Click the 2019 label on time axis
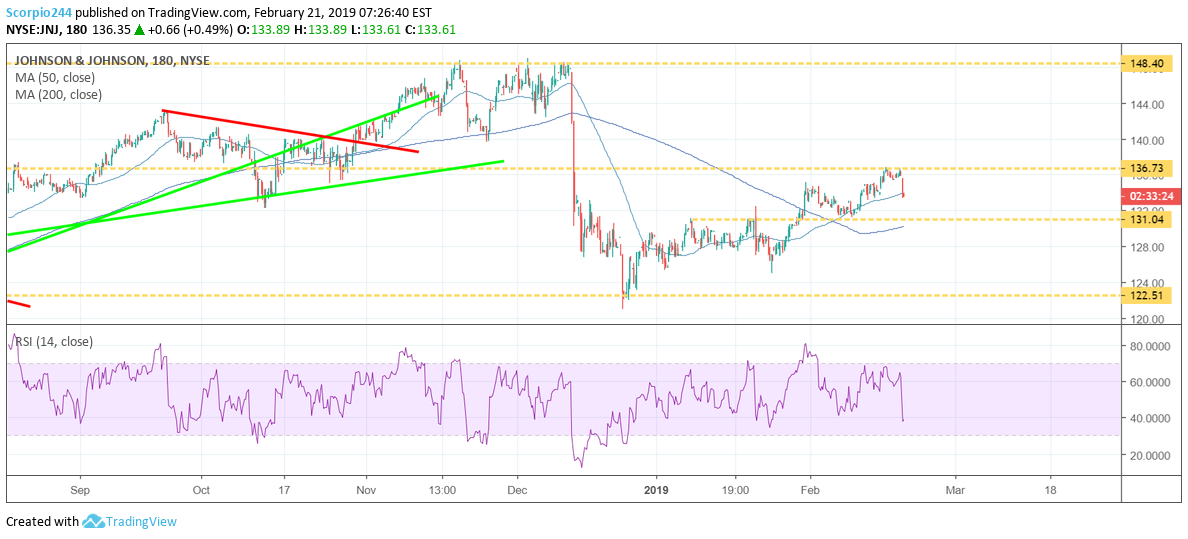The width and height of the screenshot is (1188, 539). (655, 491)
